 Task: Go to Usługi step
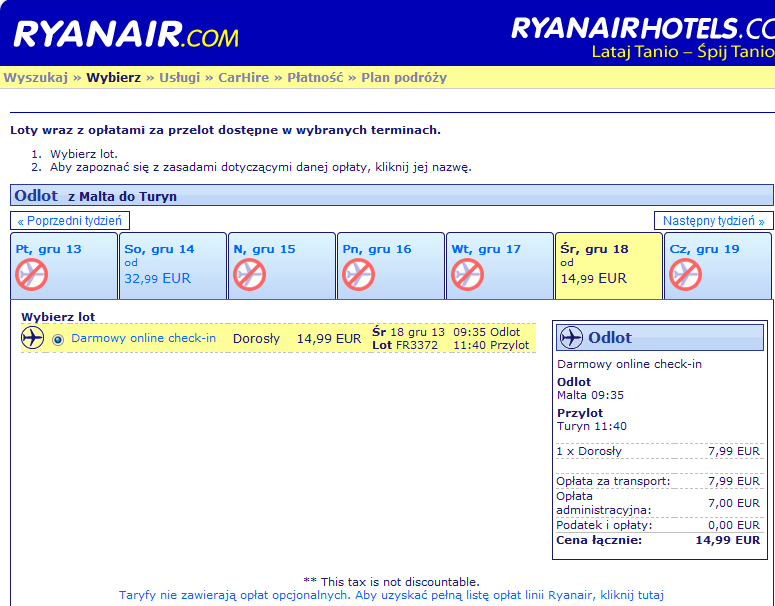179,78
